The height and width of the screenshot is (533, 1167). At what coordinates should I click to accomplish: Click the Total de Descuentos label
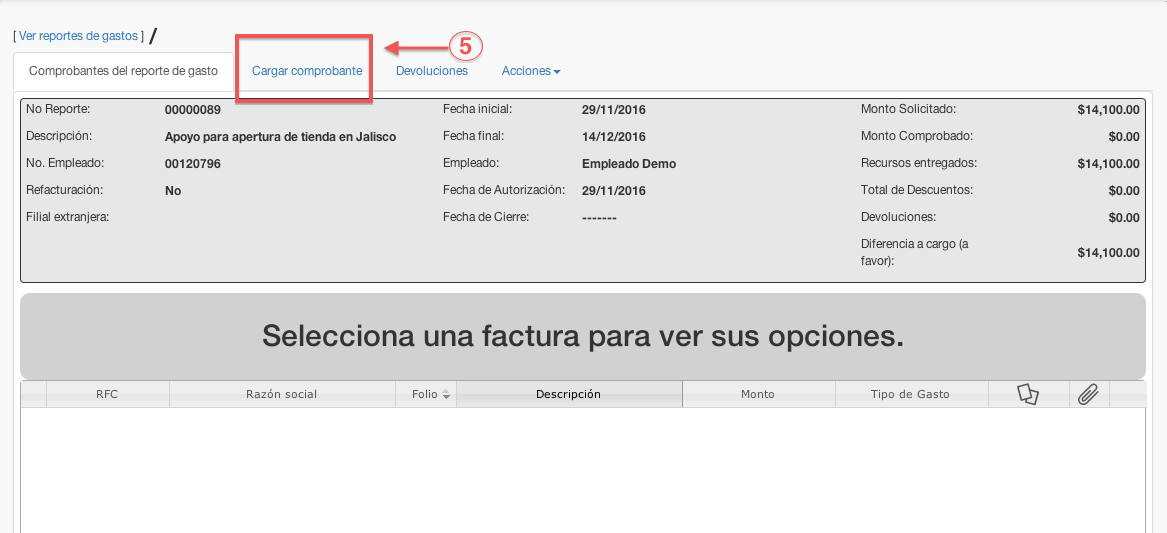[x=916, y=190]
